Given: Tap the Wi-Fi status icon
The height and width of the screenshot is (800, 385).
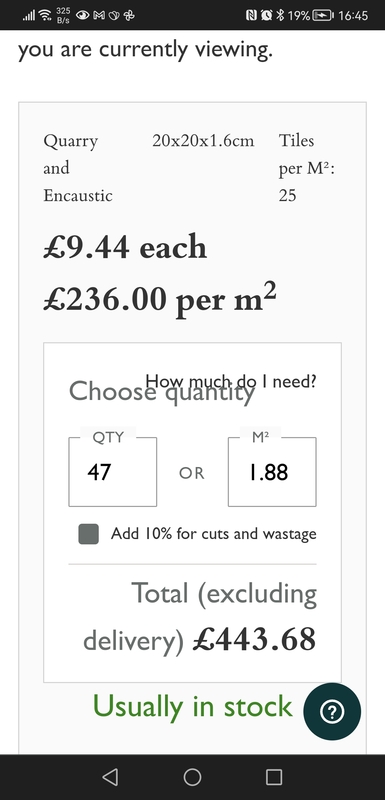Looking at the screenshot, I should click(x=45, y=15).
